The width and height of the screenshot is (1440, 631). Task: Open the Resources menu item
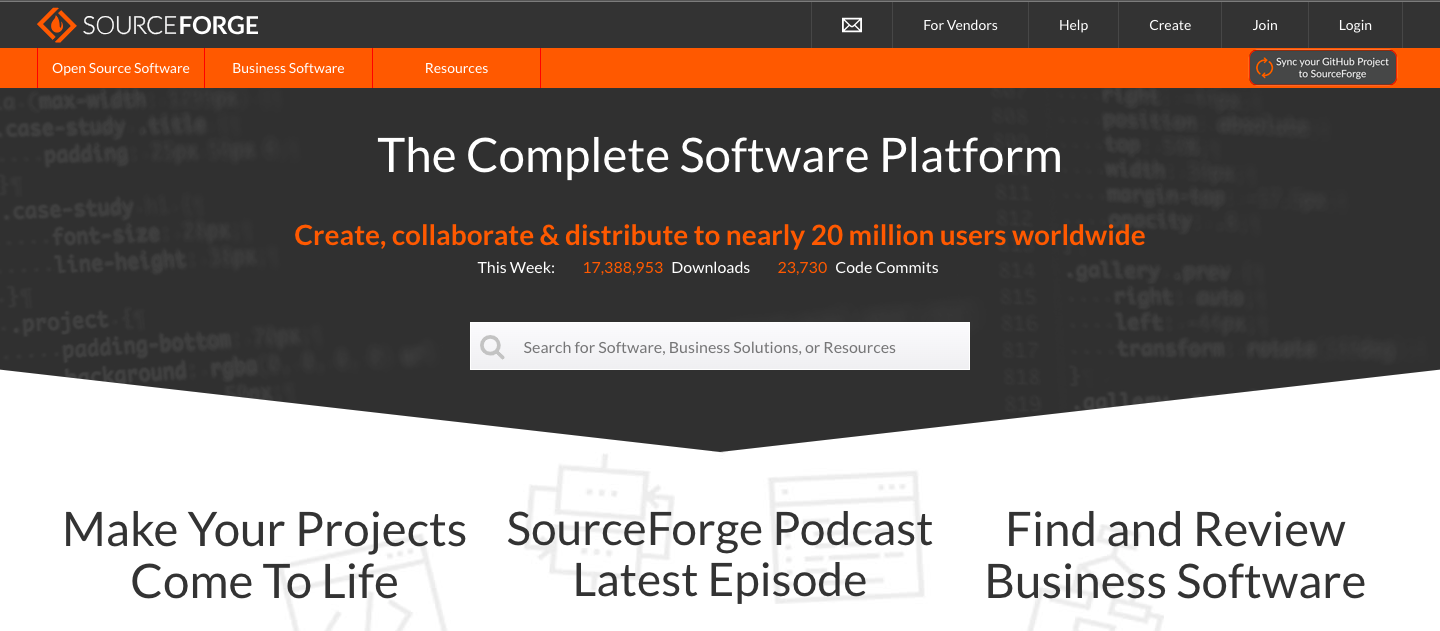[x=456, y=68]
